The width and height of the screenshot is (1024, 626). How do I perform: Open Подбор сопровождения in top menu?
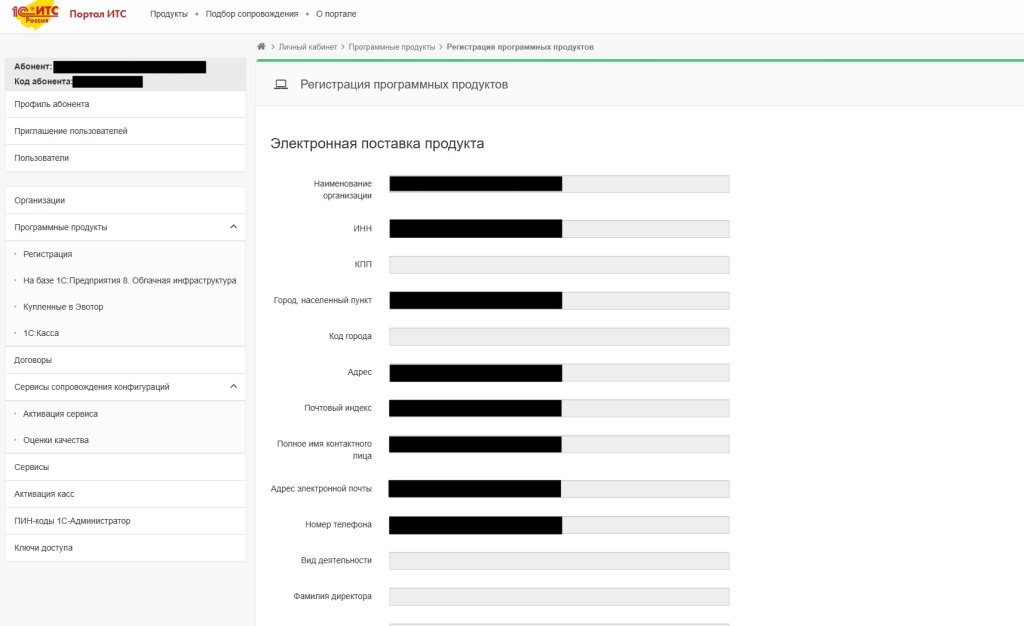pos(251,14)
